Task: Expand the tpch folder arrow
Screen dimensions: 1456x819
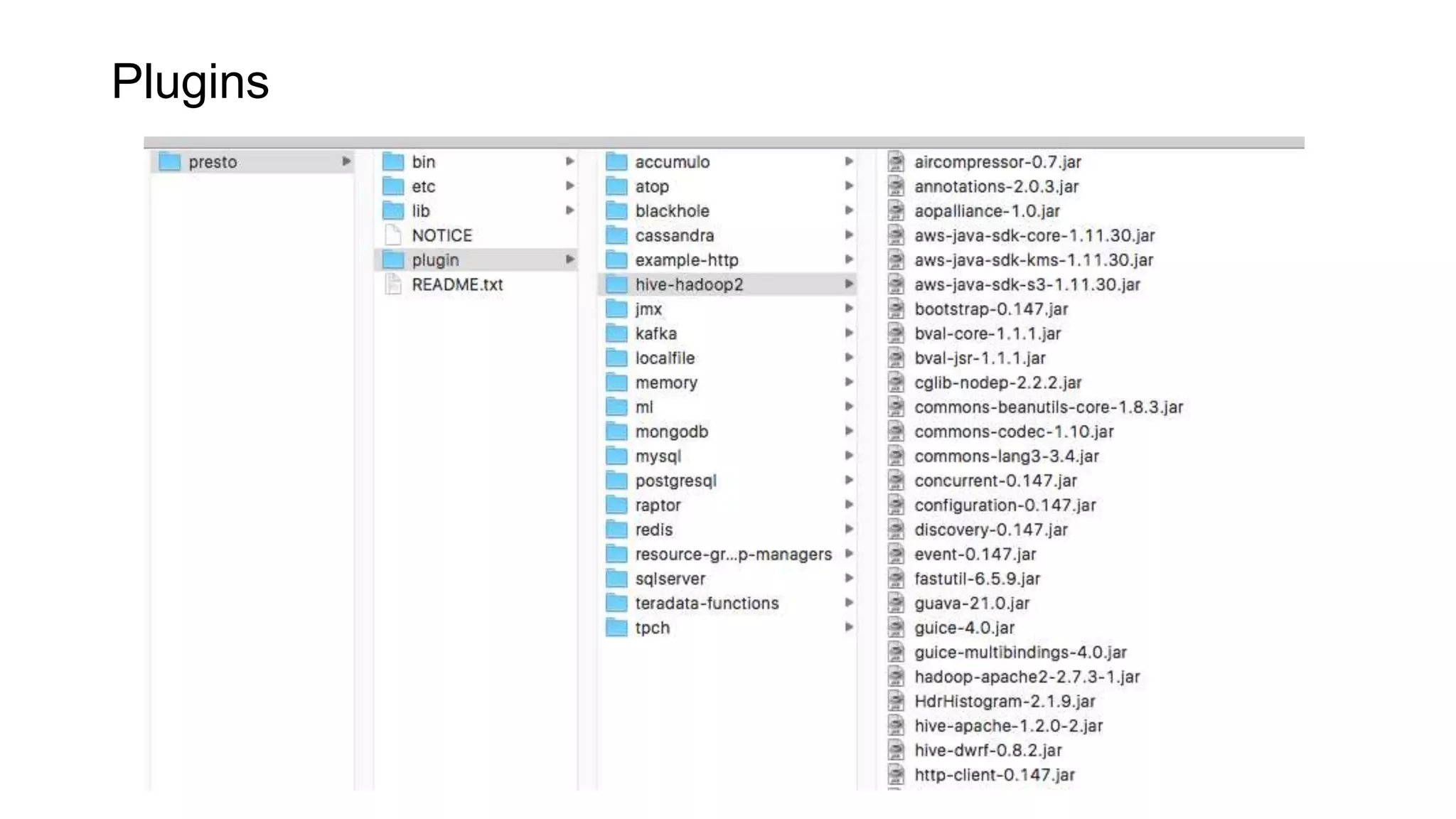Action: (x=849, y=627)
